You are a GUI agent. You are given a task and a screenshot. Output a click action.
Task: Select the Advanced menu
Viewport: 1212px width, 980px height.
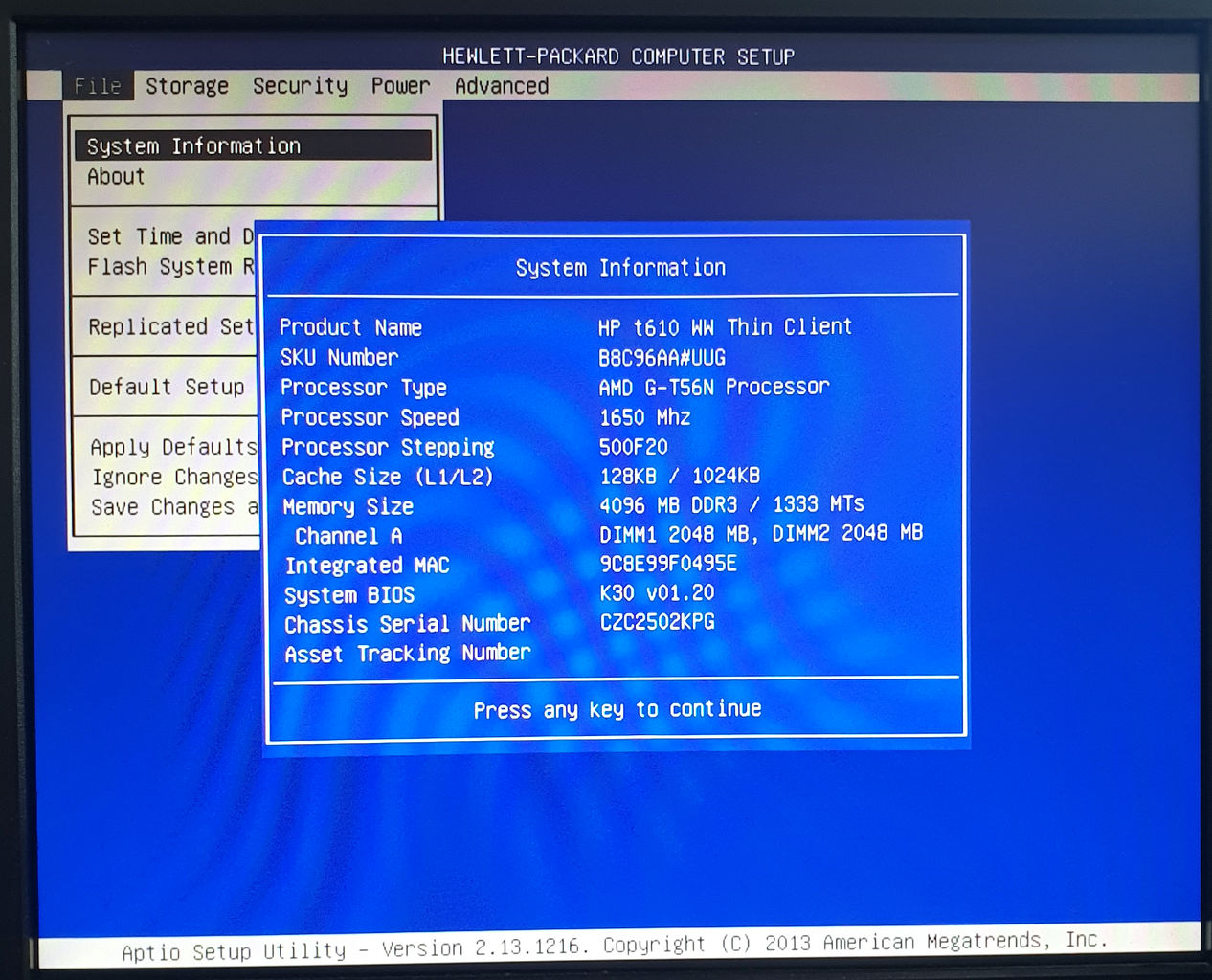click(x=502, y=86)
